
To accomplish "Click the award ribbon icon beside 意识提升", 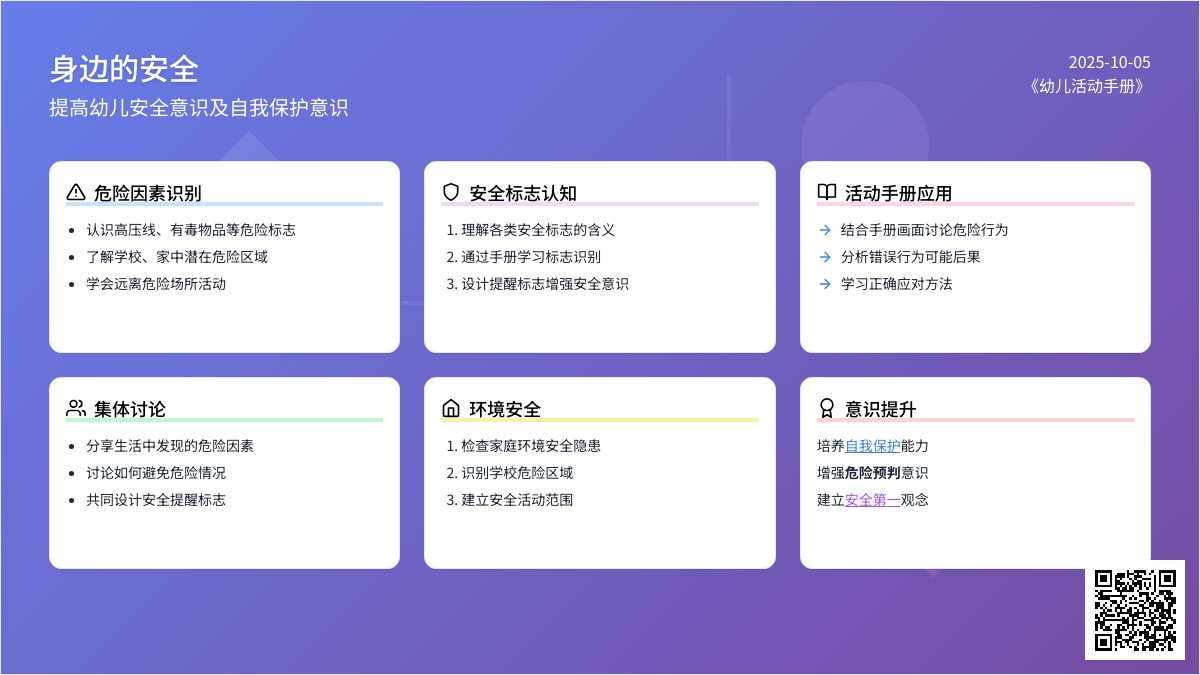I will 826,408.
